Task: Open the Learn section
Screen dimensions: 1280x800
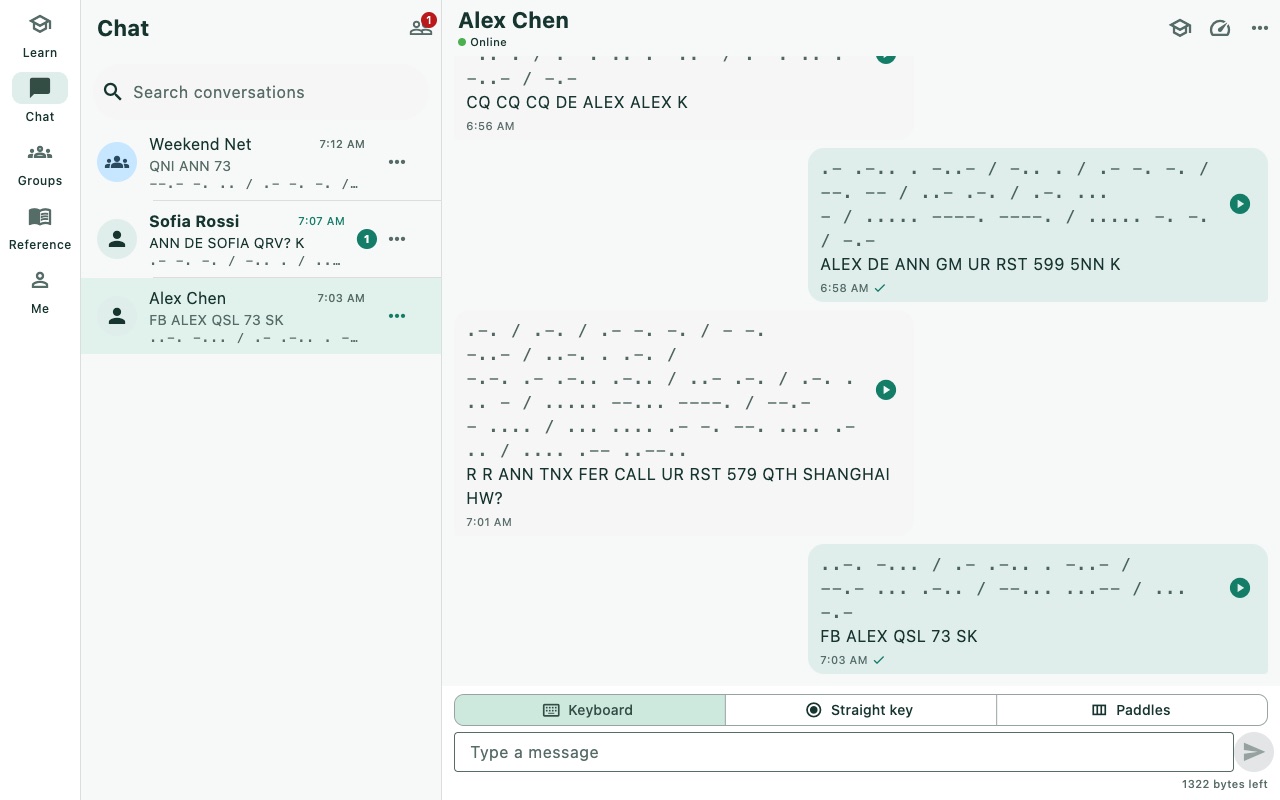Action: (40, 36)
